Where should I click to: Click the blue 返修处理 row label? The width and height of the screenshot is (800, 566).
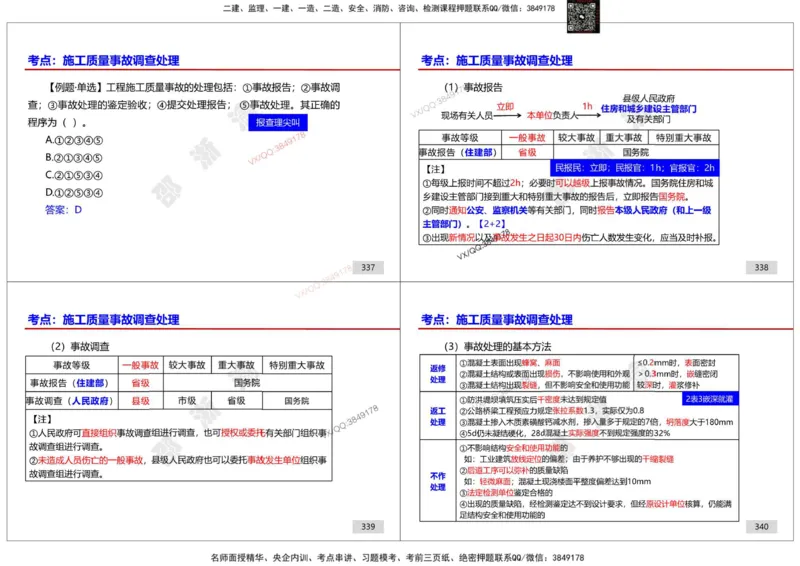438,374
